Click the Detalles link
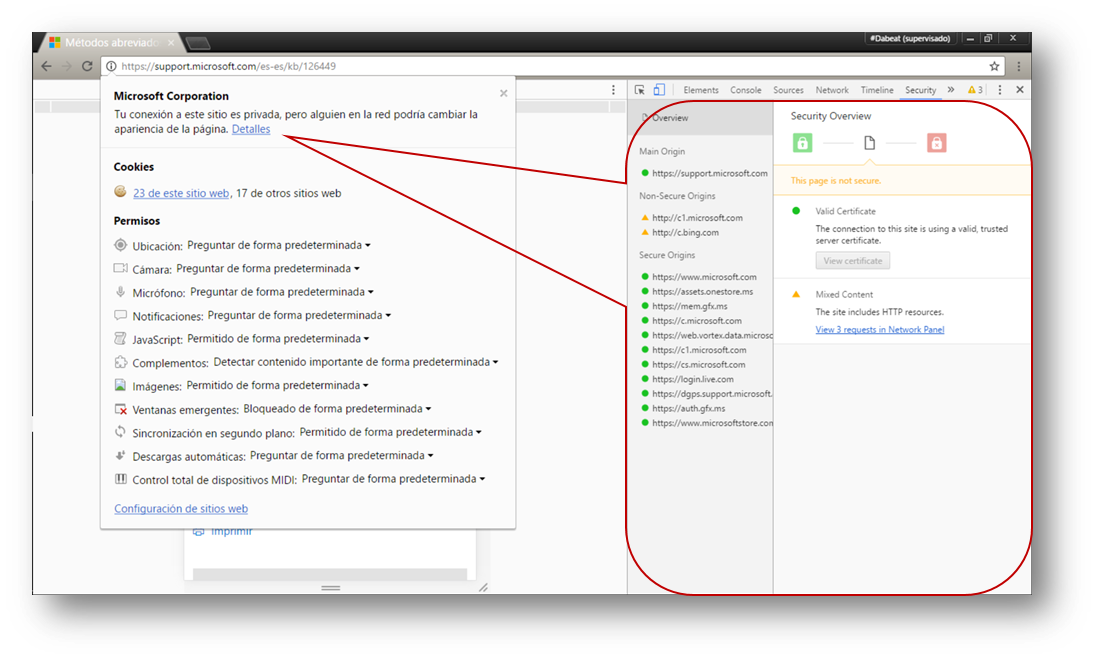 point(251,129)
